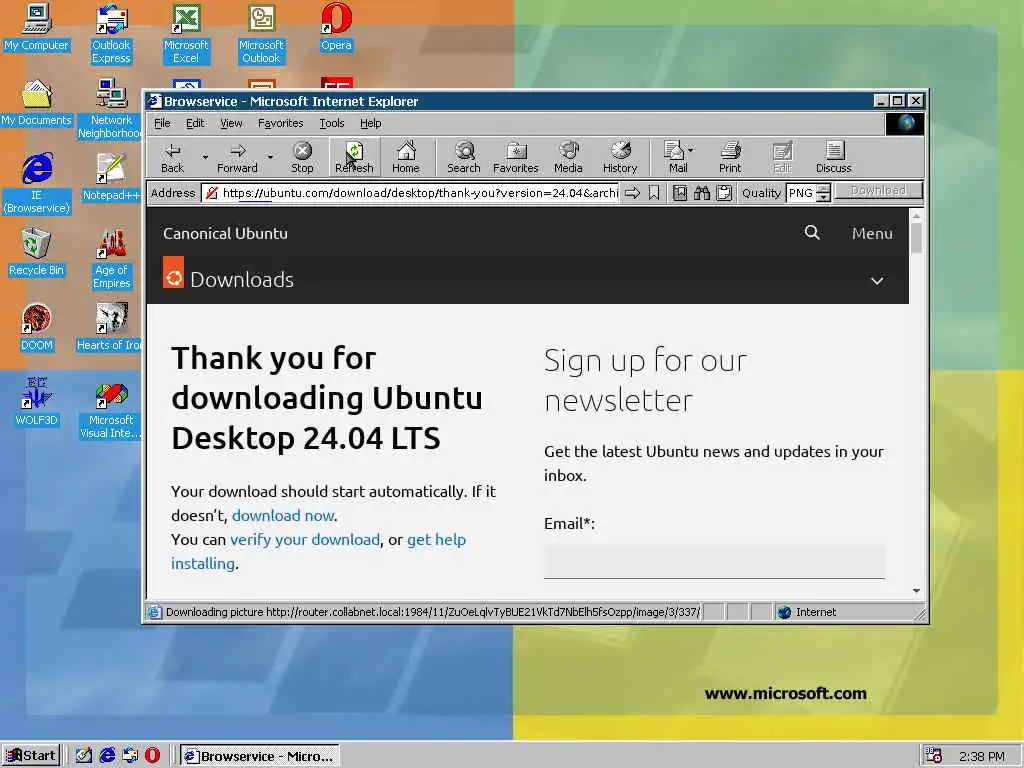This screenshot has width=1024, height=768.
Task: Open the View menu
Action: (231, 123)
